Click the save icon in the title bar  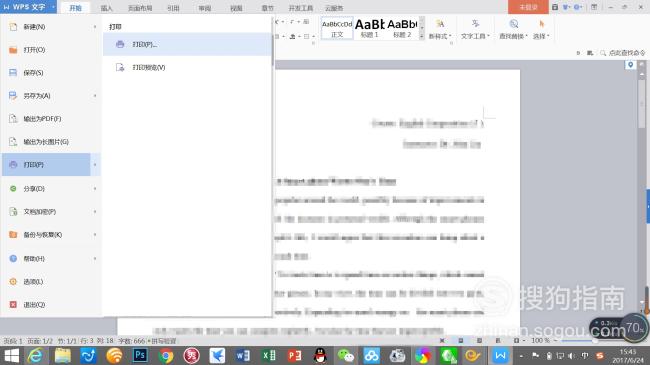[x=555, y=7]
